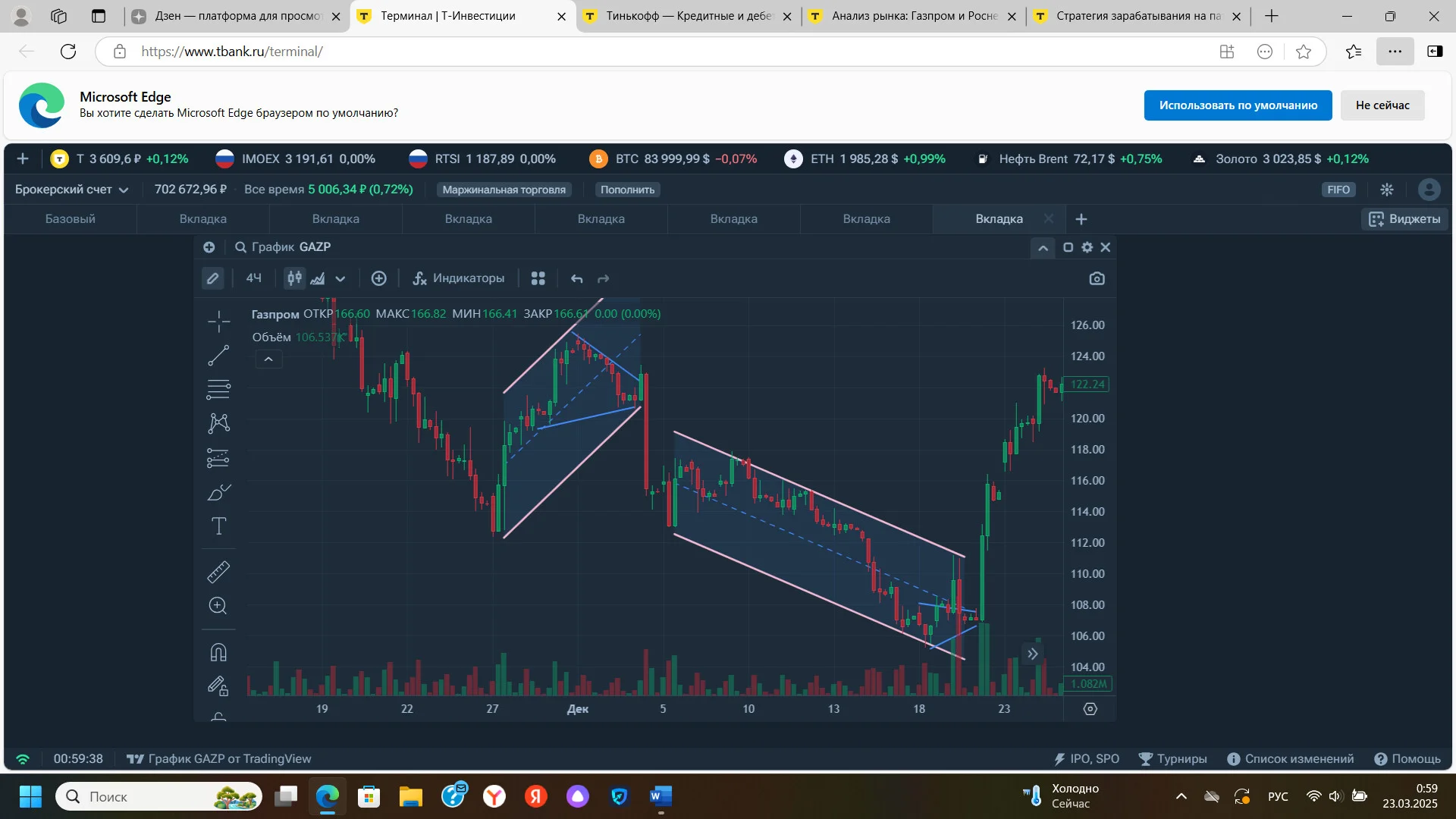Select the text annotation tool
The width and height of the screenshot is (1456, 819).
(x=218, y=526)
